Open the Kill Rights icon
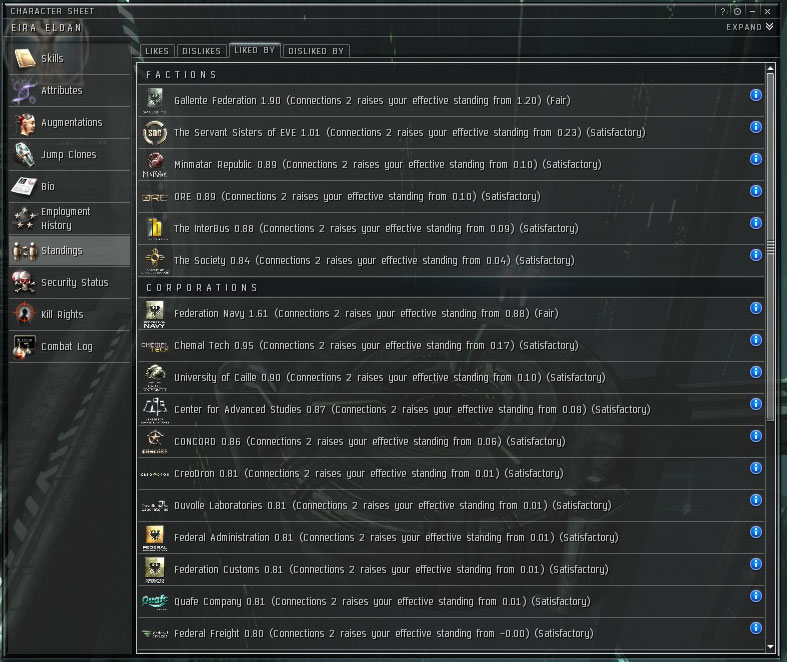 point(24,315)
